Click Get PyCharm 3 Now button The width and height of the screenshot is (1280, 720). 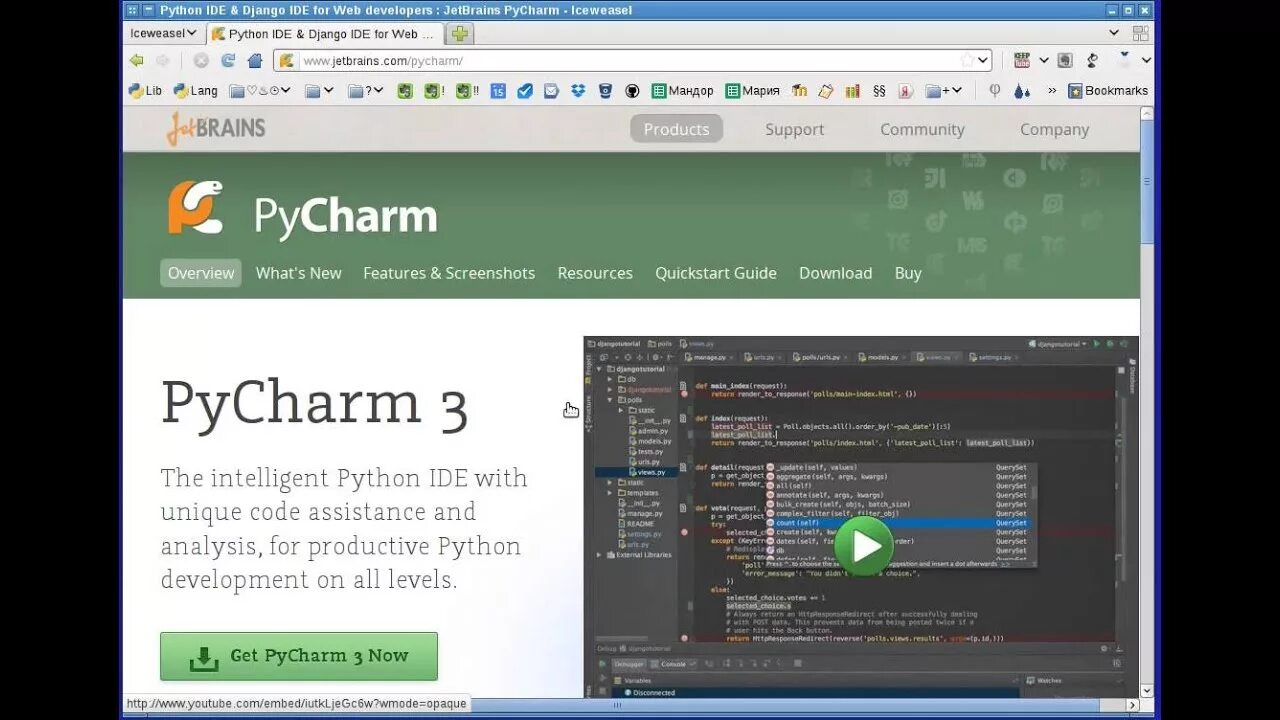(299, 656)
